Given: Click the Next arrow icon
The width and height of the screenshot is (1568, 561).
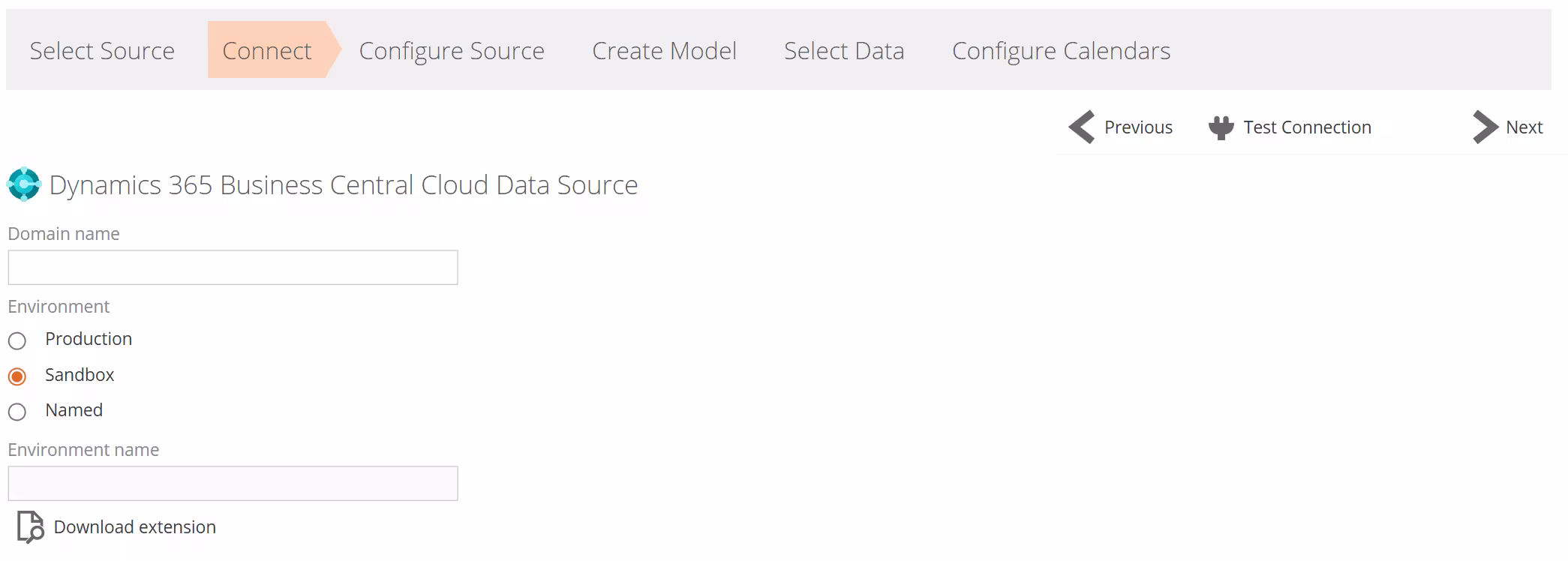Looking at the screenshot, I should tap(1485, 127).
